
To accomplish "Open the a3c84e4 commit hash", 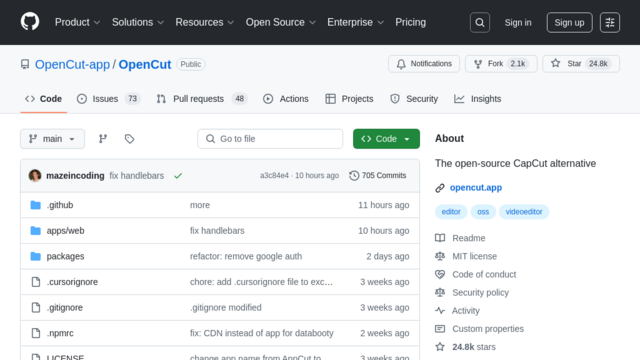I will (274, 176).
